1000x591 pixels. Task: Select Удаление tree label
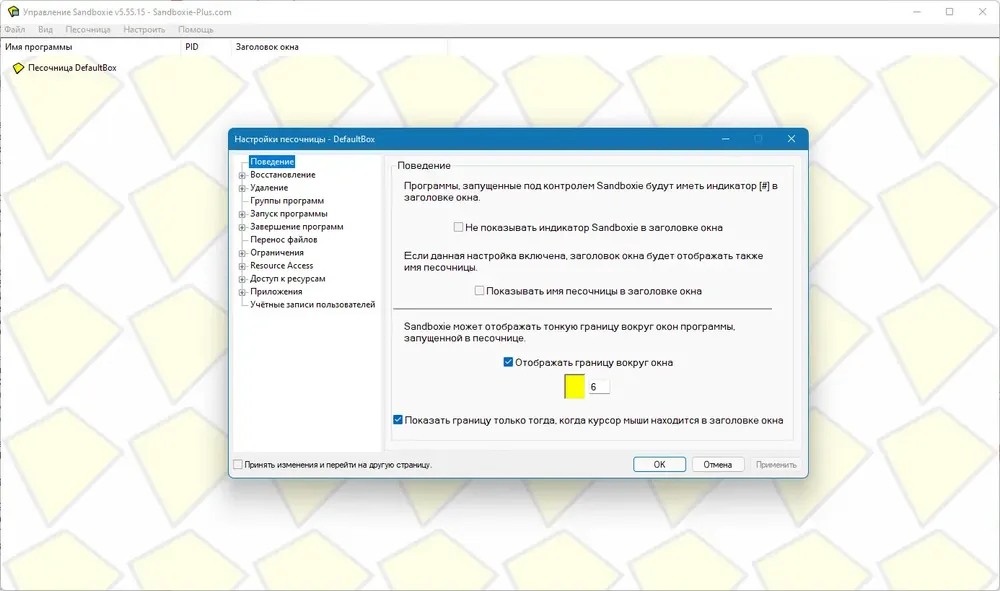coord(269,188)
